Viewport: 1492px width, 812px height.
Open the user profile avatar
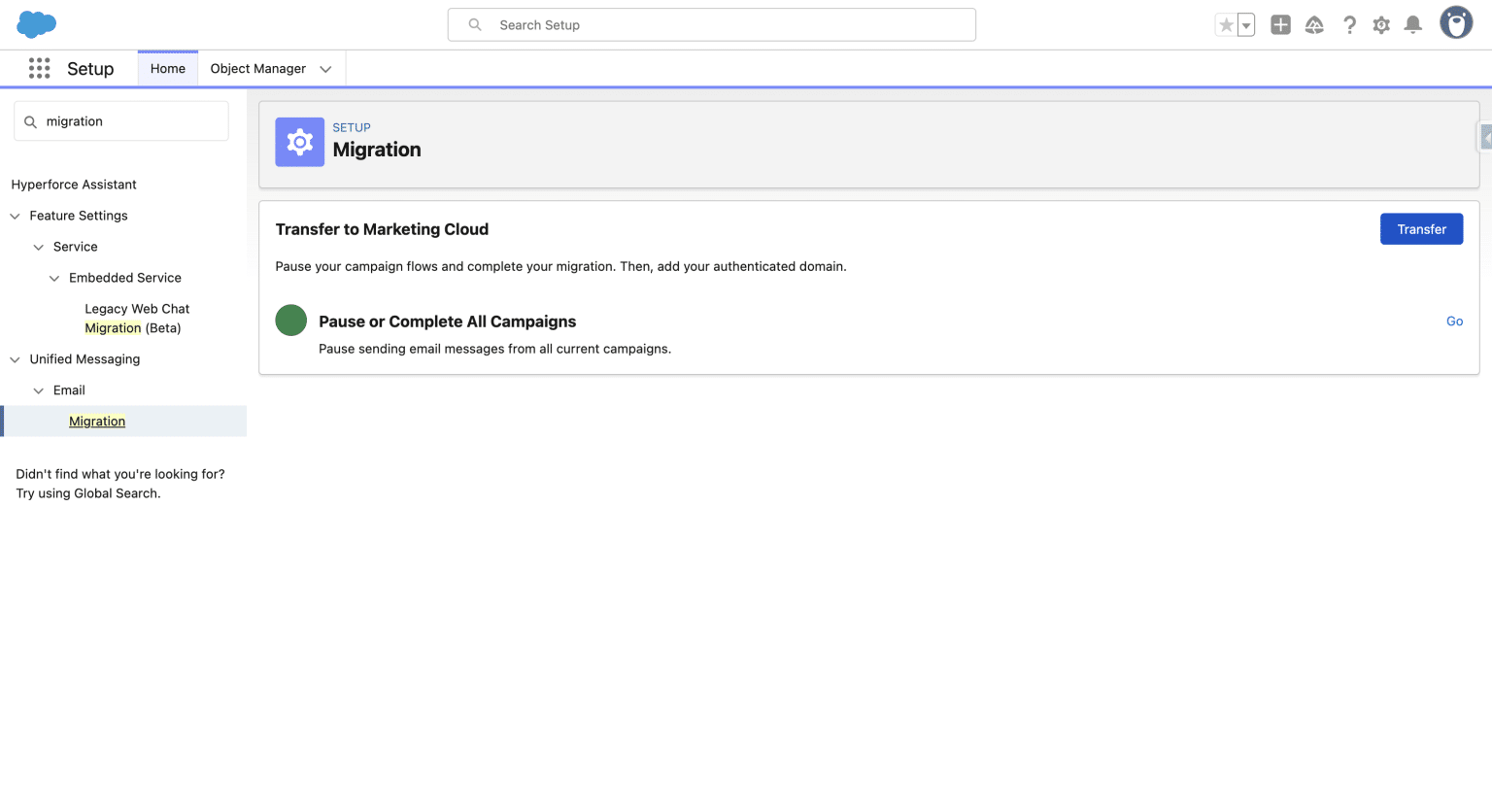pos(1456,23)
